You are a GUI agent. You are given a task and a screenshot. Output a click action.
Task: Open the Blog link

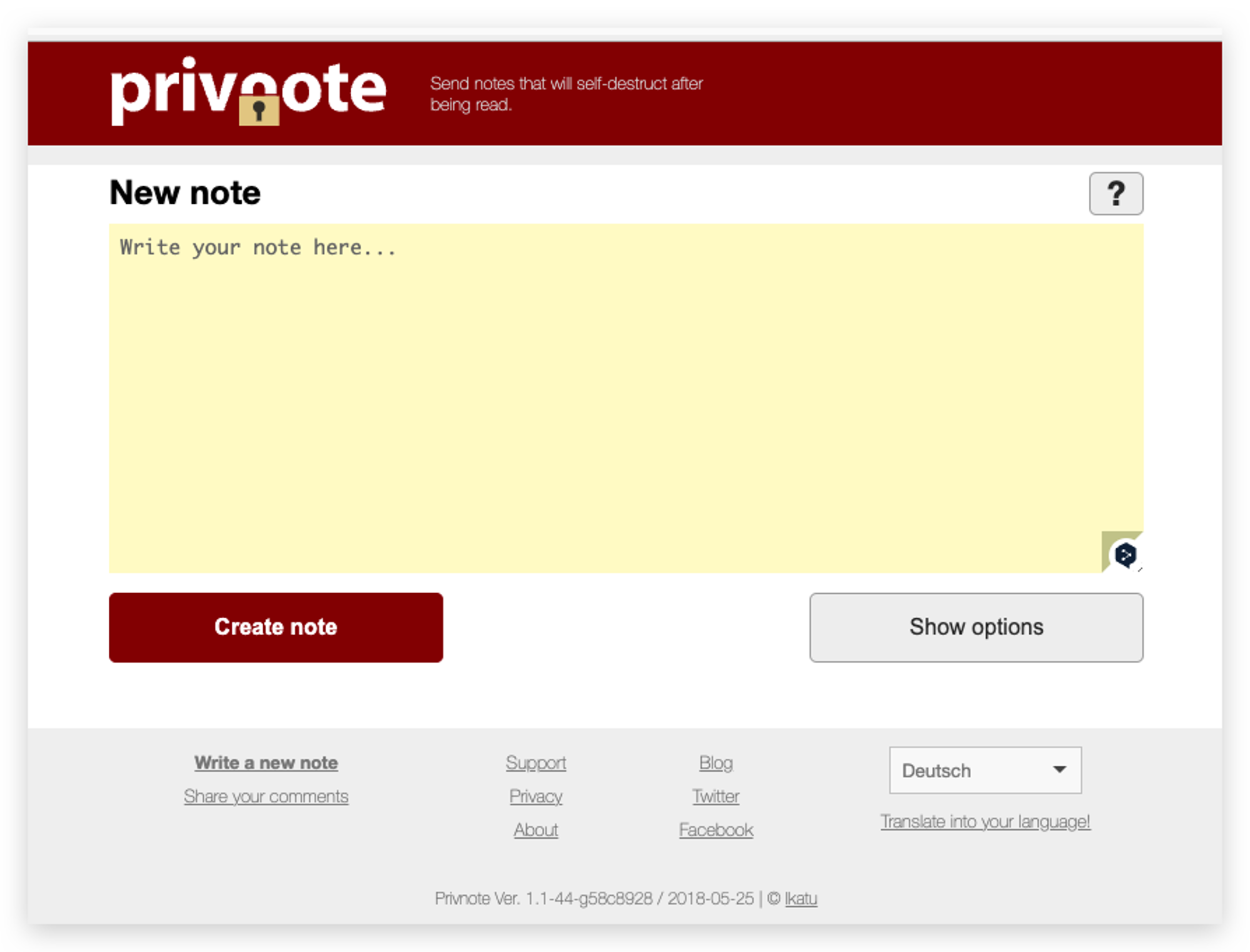[716, 763]
